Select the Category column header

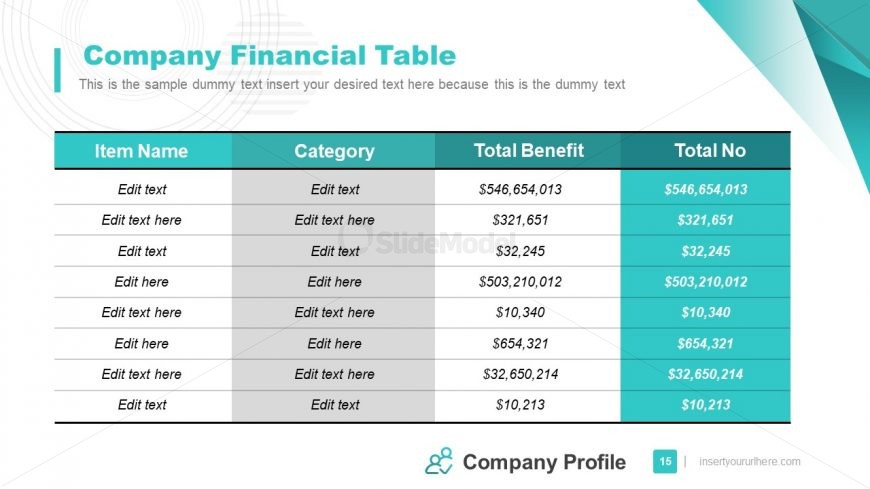coord(334,151)
